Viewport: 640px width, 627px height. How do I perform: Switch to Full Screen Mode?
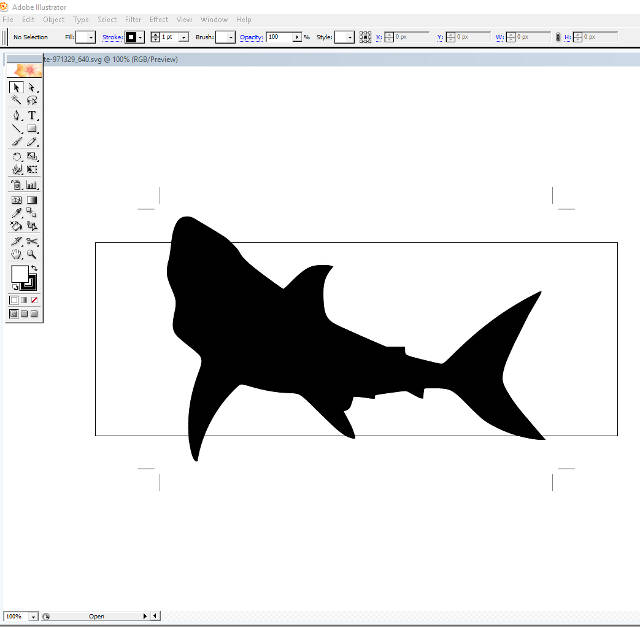34,314
